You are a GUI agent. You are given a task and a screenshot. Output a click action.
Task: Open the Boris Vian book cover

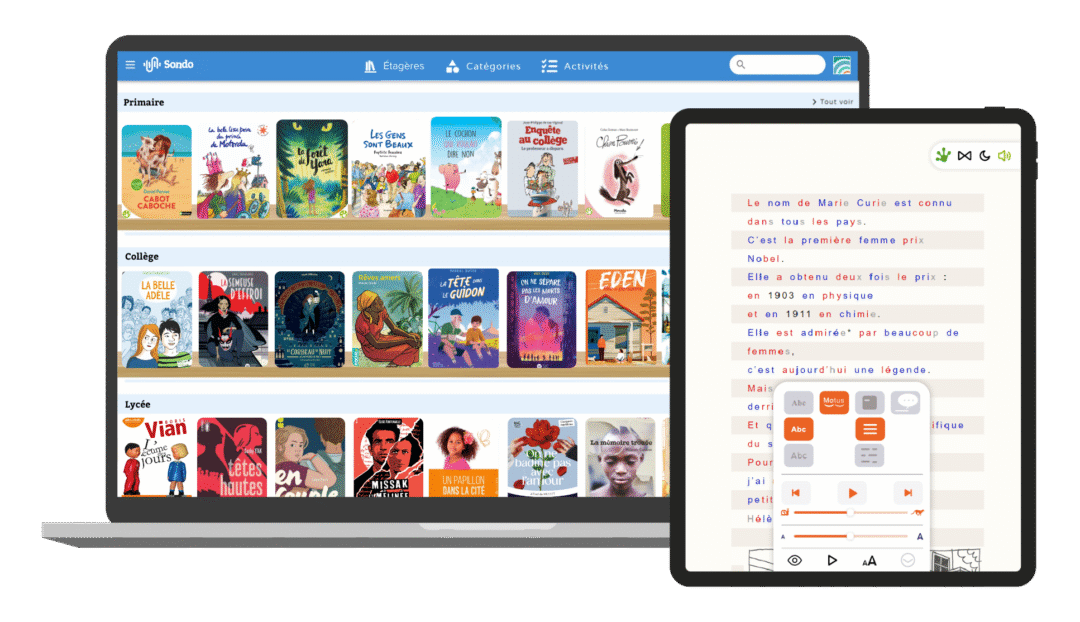(x=156, y=457)
